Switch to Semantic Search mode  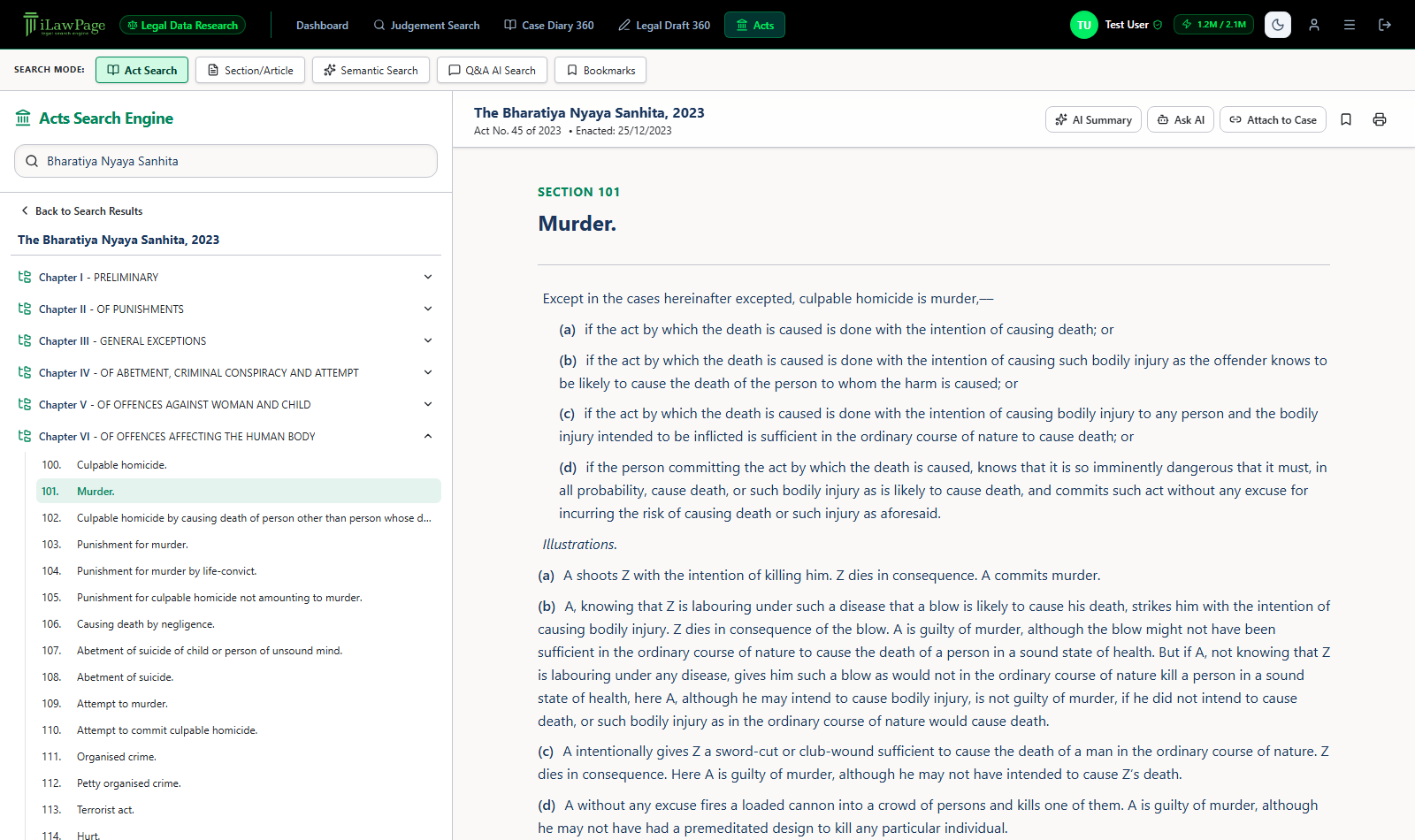(x=371, y=70)
